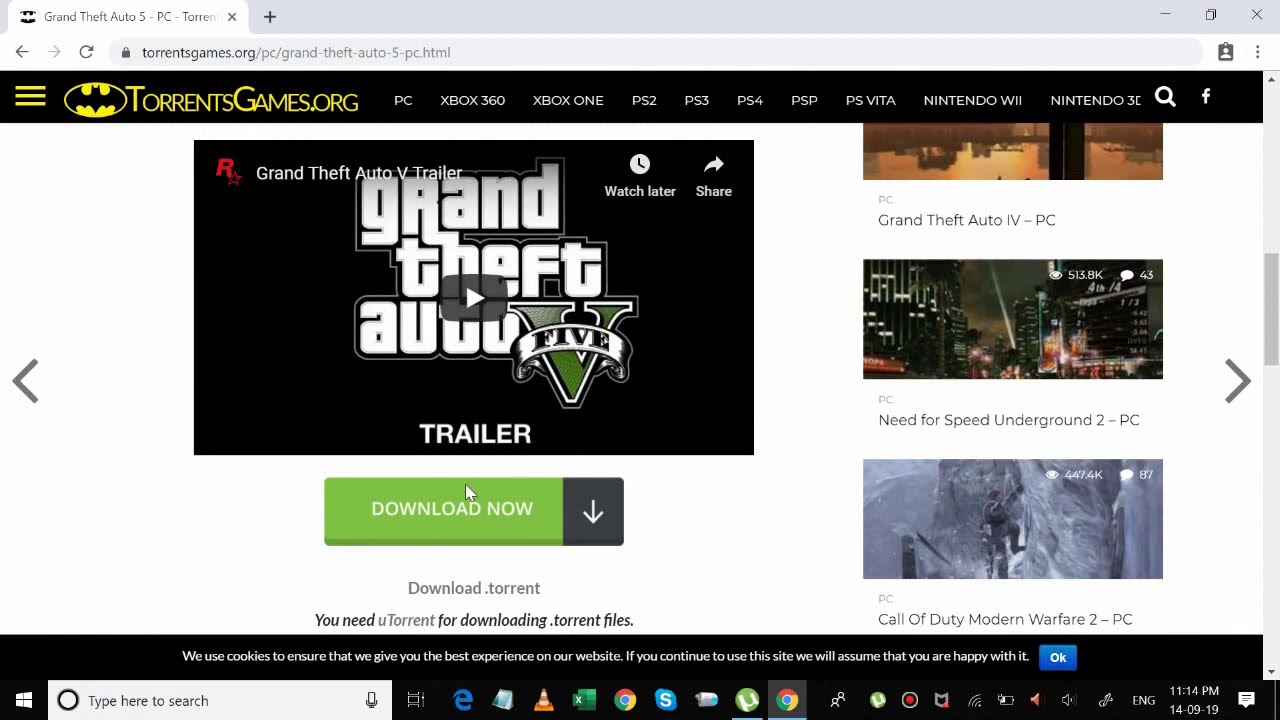Click the 87 comments bubble icon

pos(1127,475)
